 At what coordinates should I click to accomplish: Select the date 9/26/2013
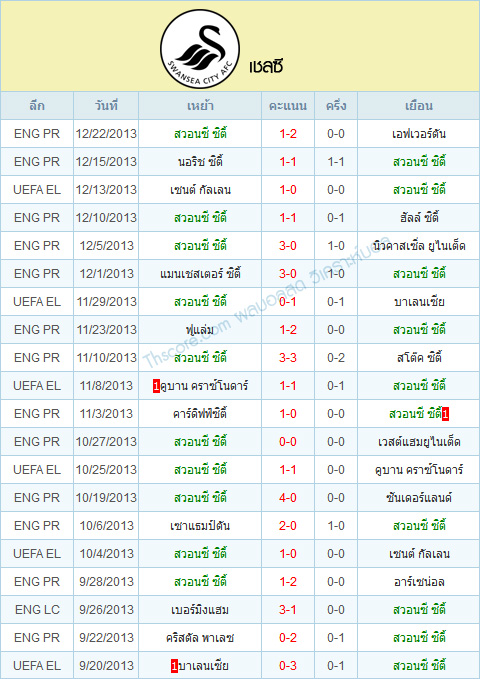106,610
